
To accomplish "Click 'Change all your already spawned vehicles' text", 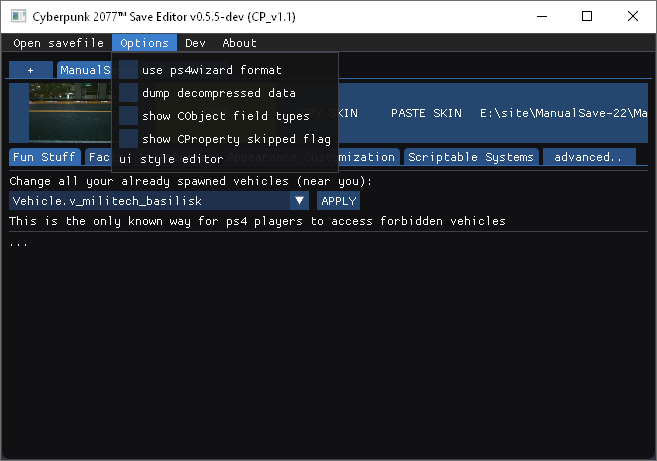I will tap(191, 181).
